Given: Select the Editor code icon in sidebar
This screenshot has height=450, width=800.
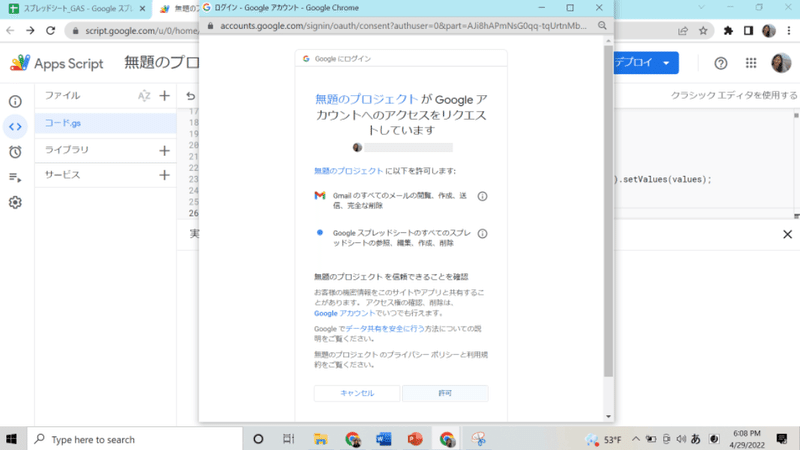Looking at the screenshot, I should 15,127.
